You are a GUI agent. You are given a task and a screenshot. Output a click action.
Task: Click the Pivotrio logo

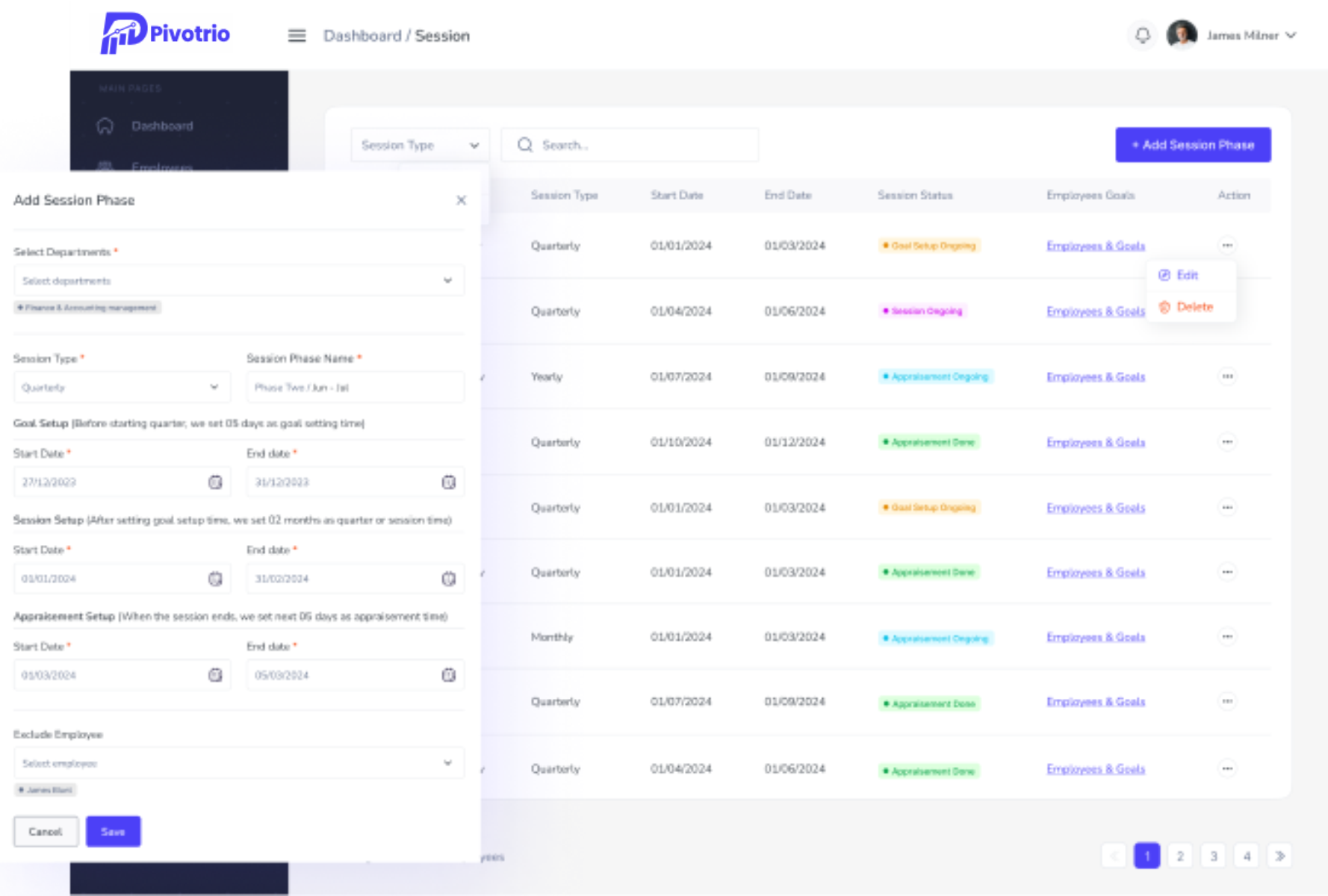click(166, 34)
